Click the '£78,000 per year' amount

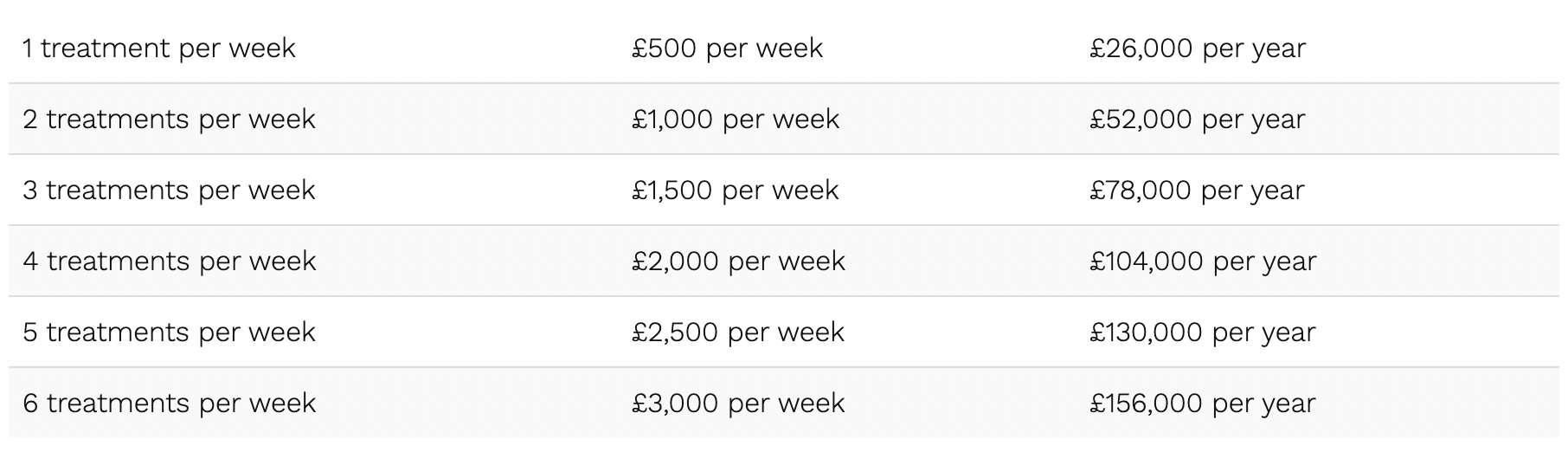[x=1197, y=190]
